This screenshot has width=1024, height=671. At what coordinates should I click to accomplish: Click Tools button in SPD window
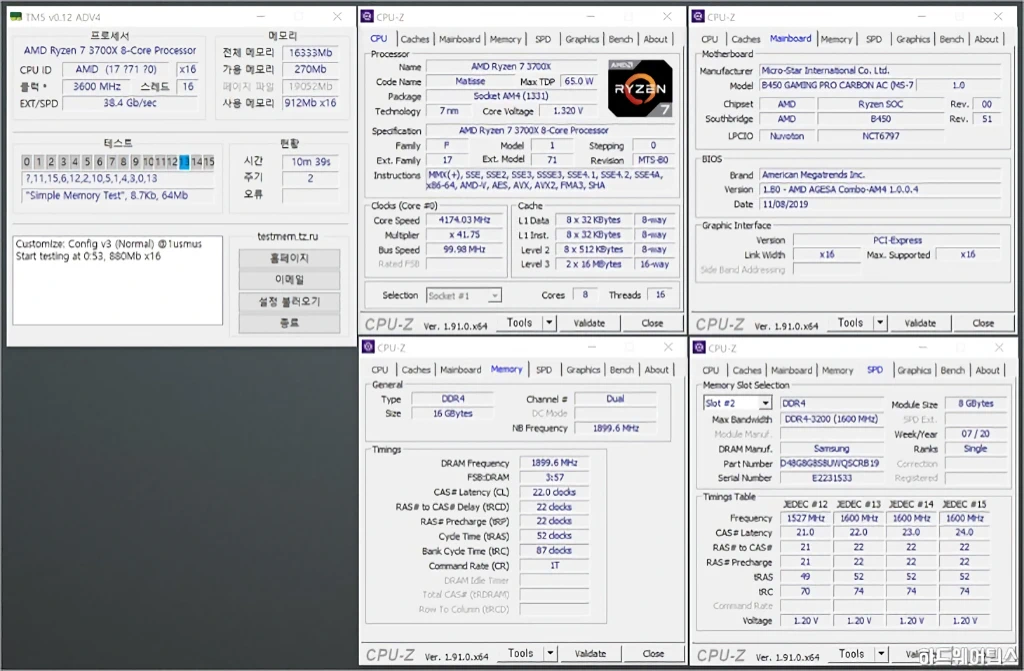852,653
